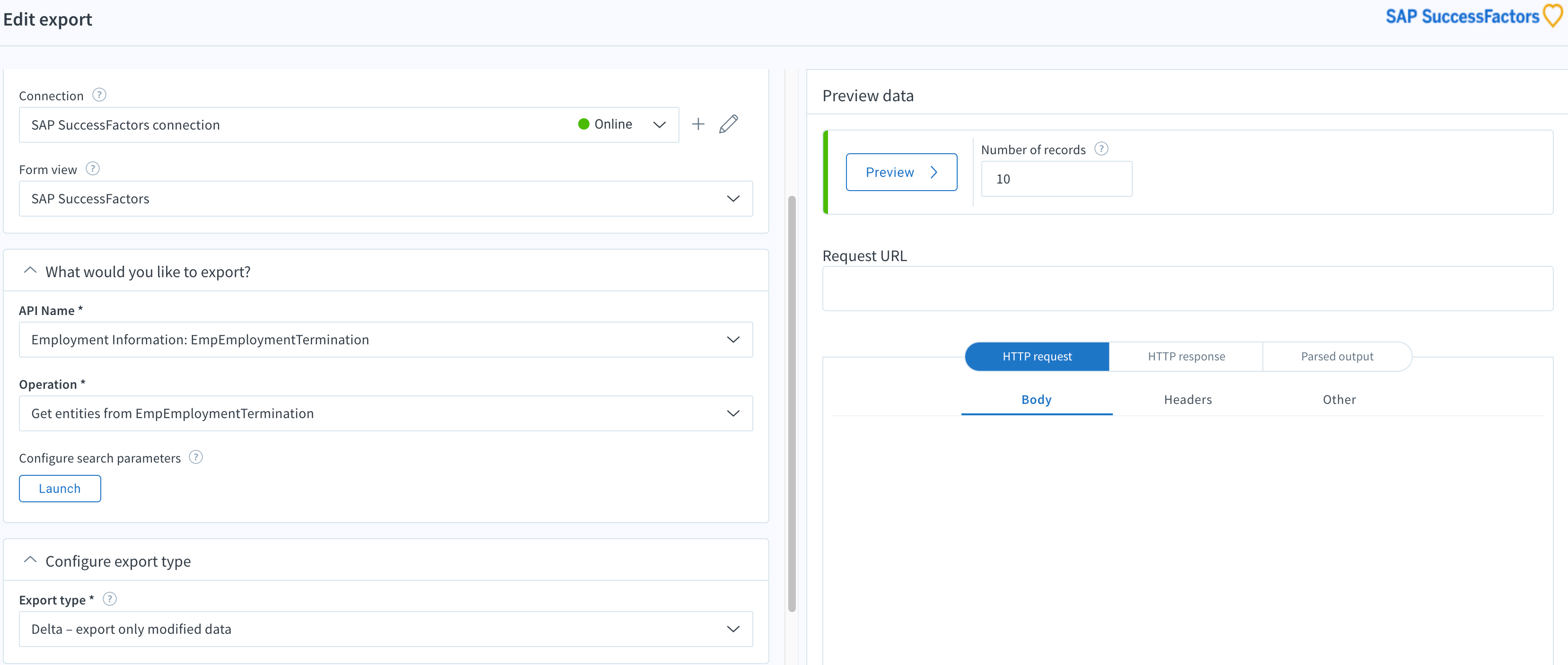
Task: Open the Form view dropdown
Action: click(386, 198)
